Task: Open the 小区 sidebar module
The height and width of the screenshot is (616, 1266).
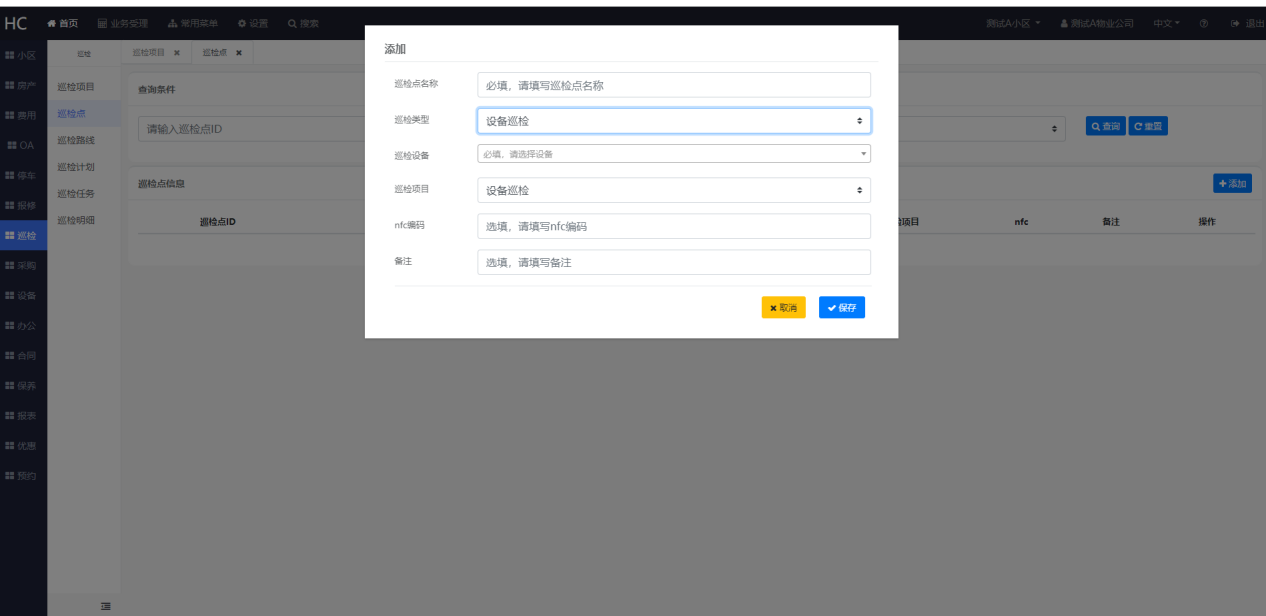Action: click(22, 55)
